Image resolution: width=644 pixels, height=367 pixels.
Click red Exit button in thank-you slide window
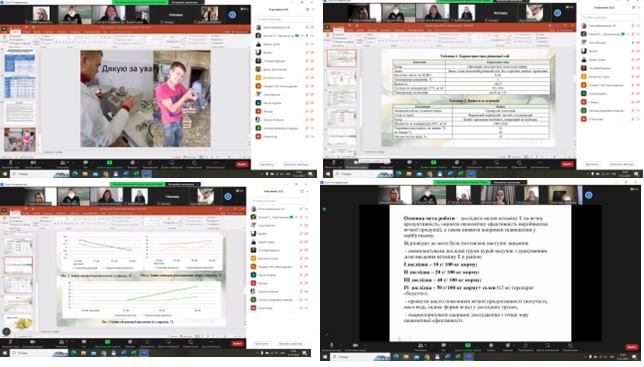click(242, 164)
